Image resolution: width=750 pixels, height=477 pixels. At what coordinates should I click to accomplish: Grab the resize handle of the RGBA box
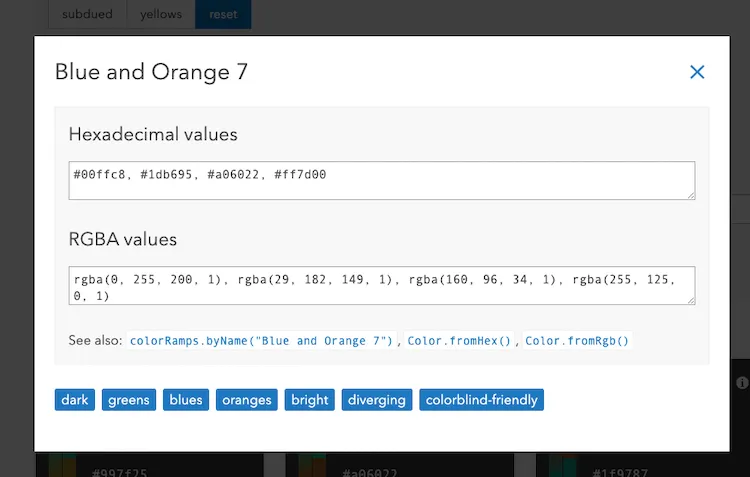pos(690,299)
